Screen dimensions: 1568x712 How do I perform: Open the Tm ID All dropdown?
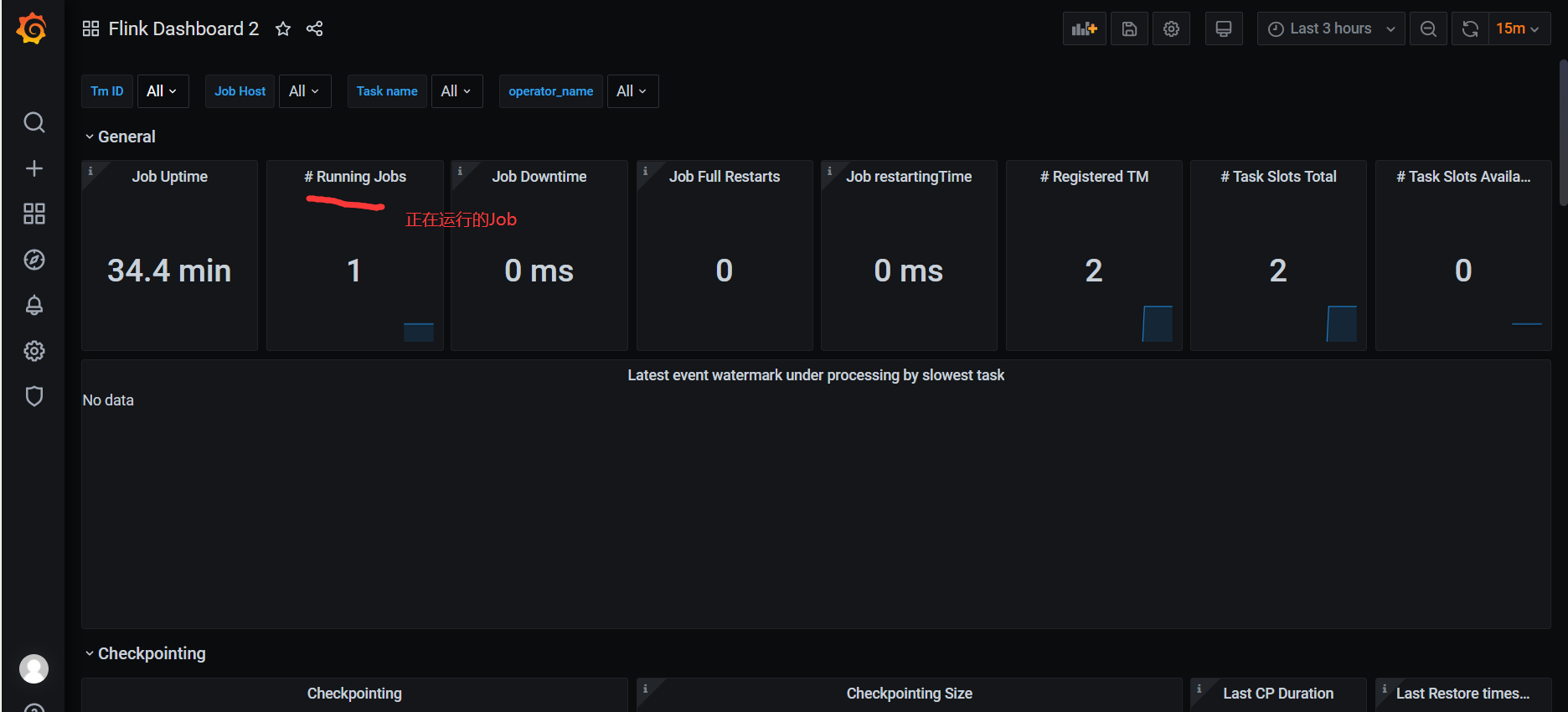(162, 91)
